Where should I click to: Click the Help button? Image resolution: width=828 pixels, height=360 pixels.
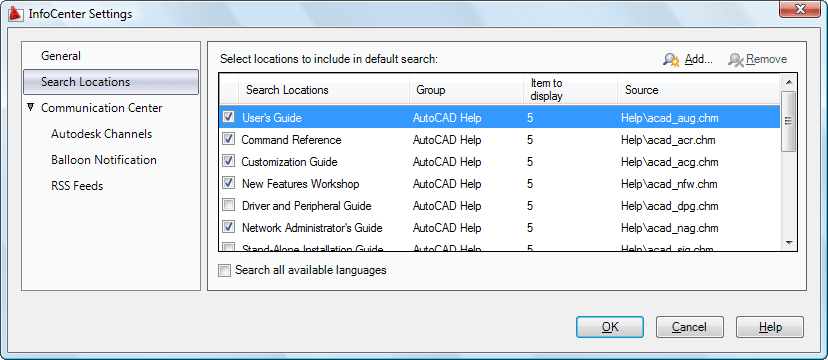point(770,327)
